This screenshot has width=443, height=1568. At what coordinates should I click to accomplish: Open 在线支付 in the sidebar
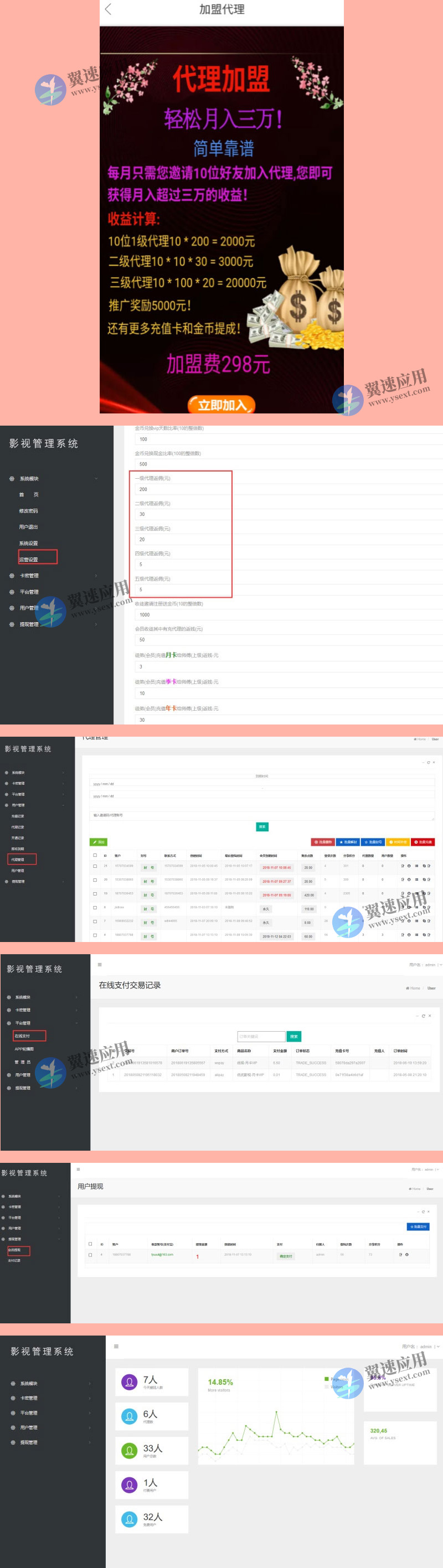tap(23, 1036)
